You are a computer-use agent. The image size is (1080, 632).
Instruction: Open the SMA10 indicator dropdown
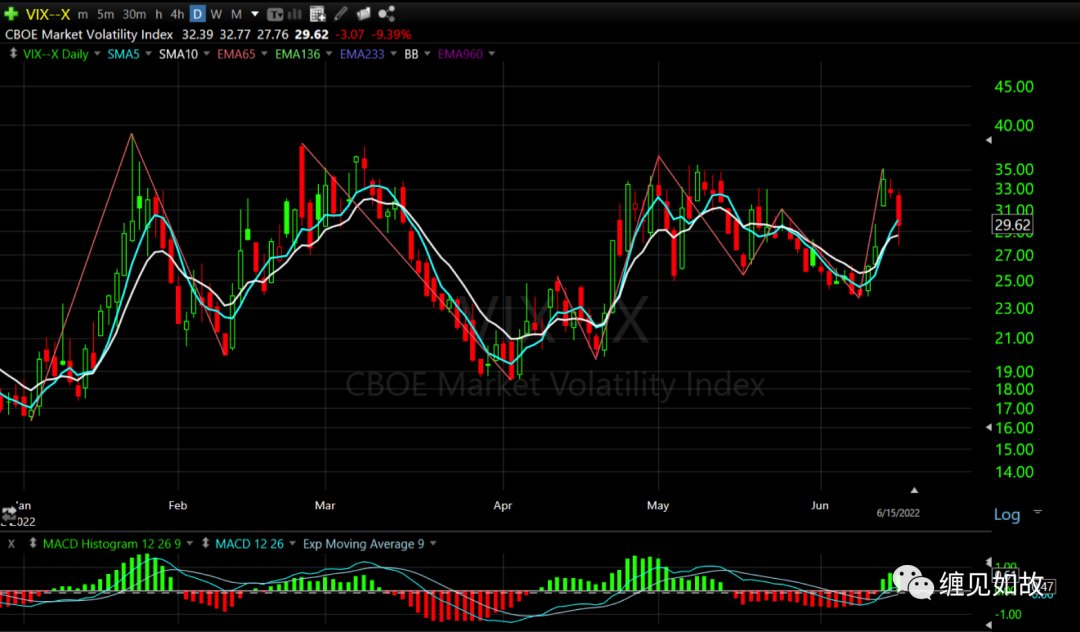tap(206, 54)
